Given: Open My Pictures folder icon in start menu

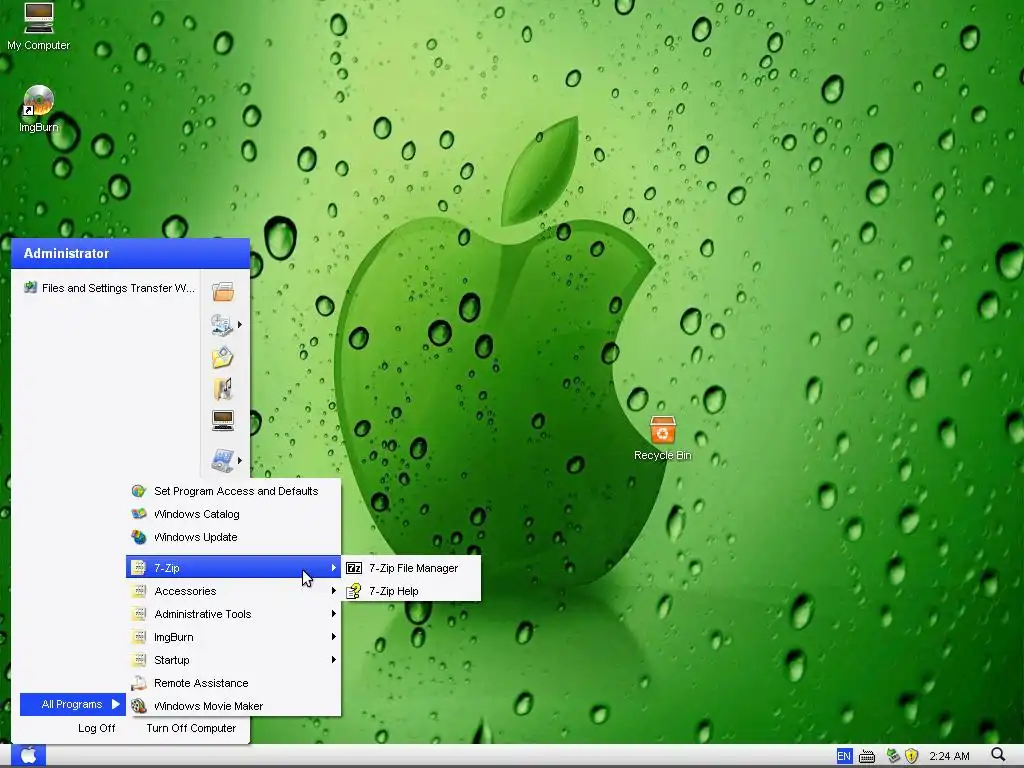Looking at the screenshot, I should (222, 357).
